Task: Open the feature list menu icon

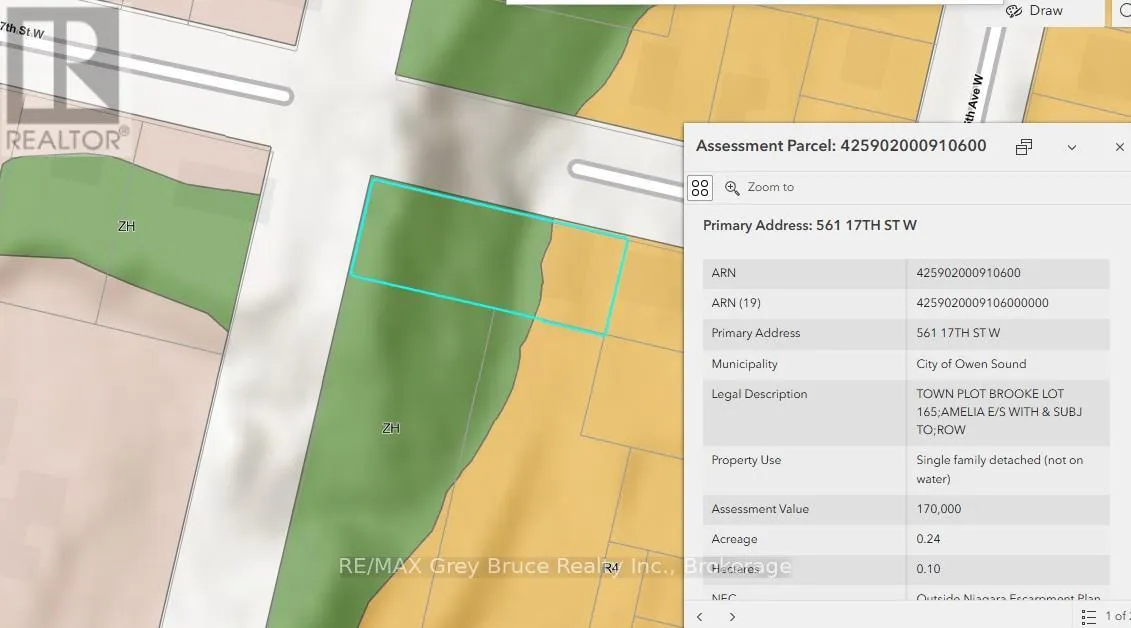Action: pyautogui.click(x=1089, y=616)
